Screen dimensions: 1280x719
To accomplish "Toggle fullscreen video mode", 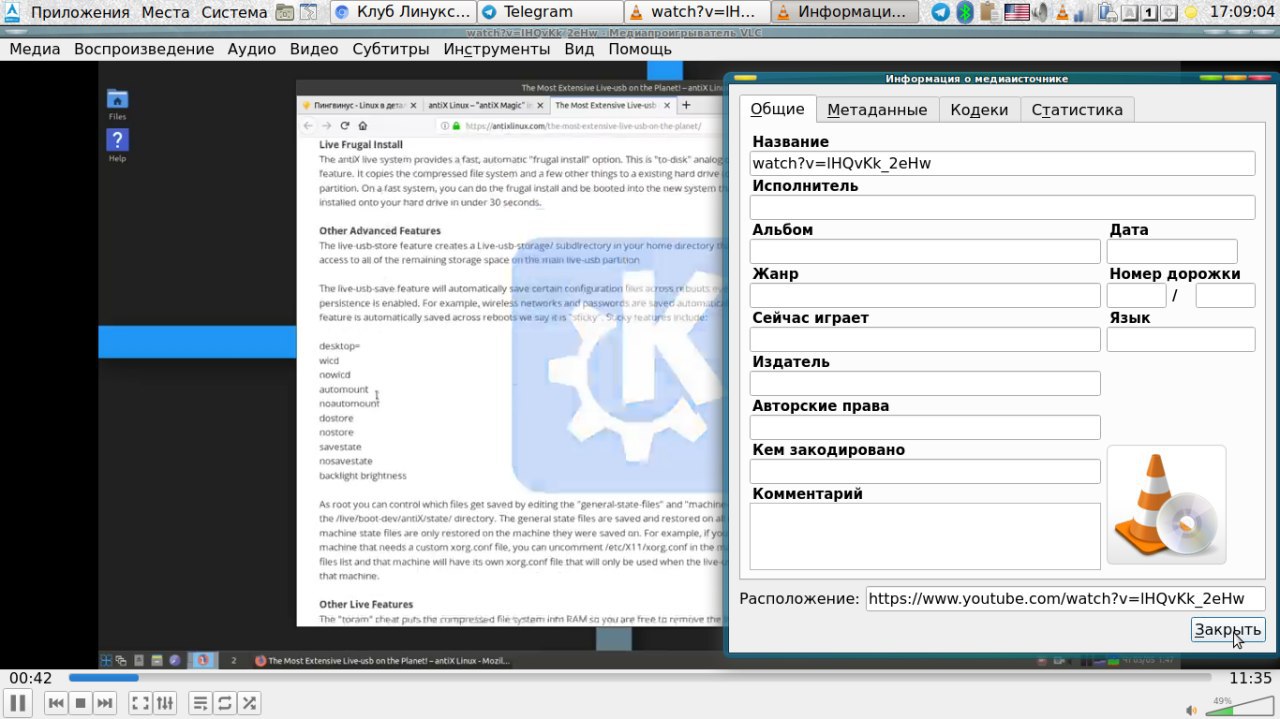I will point(141,703).
